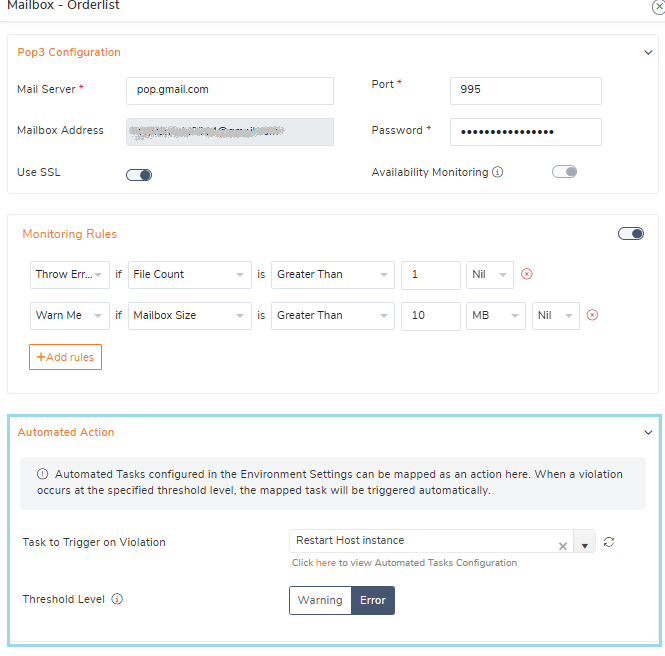Image resolution: width=665 pixels, height=656 pixels.
Task: Click the Add rules button
Action: [x=65, y=357]
